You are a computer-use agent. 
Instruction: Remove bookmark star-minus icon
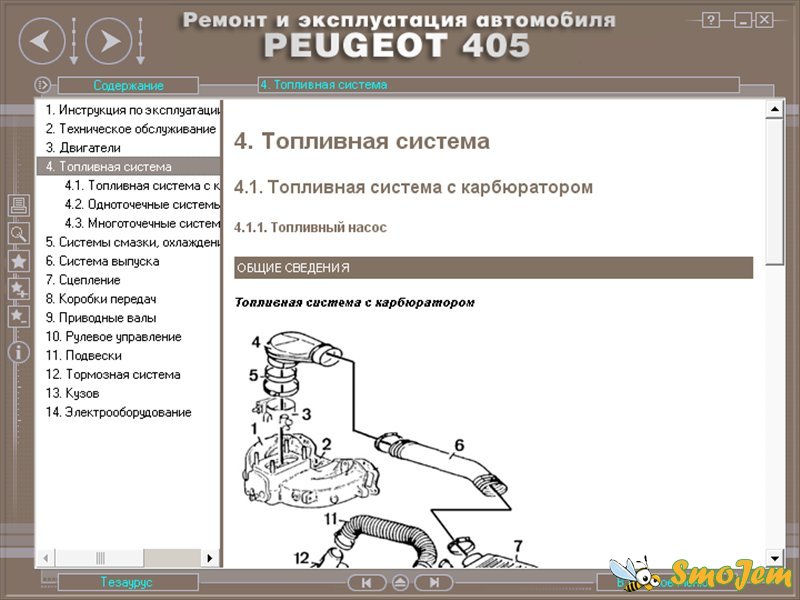point(19,316)
